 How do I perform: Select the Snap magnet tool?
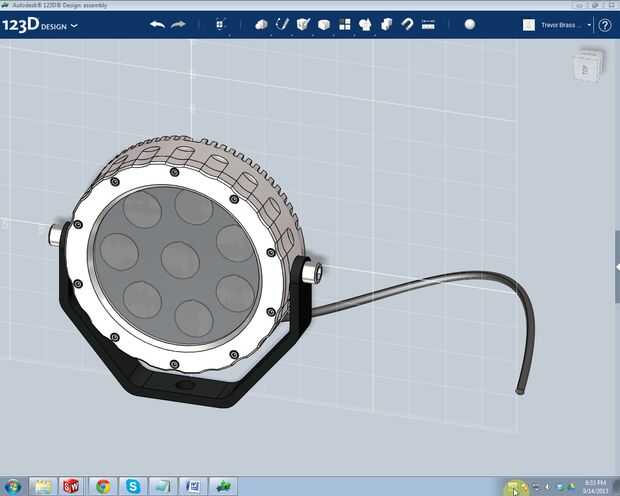point(407,25)
